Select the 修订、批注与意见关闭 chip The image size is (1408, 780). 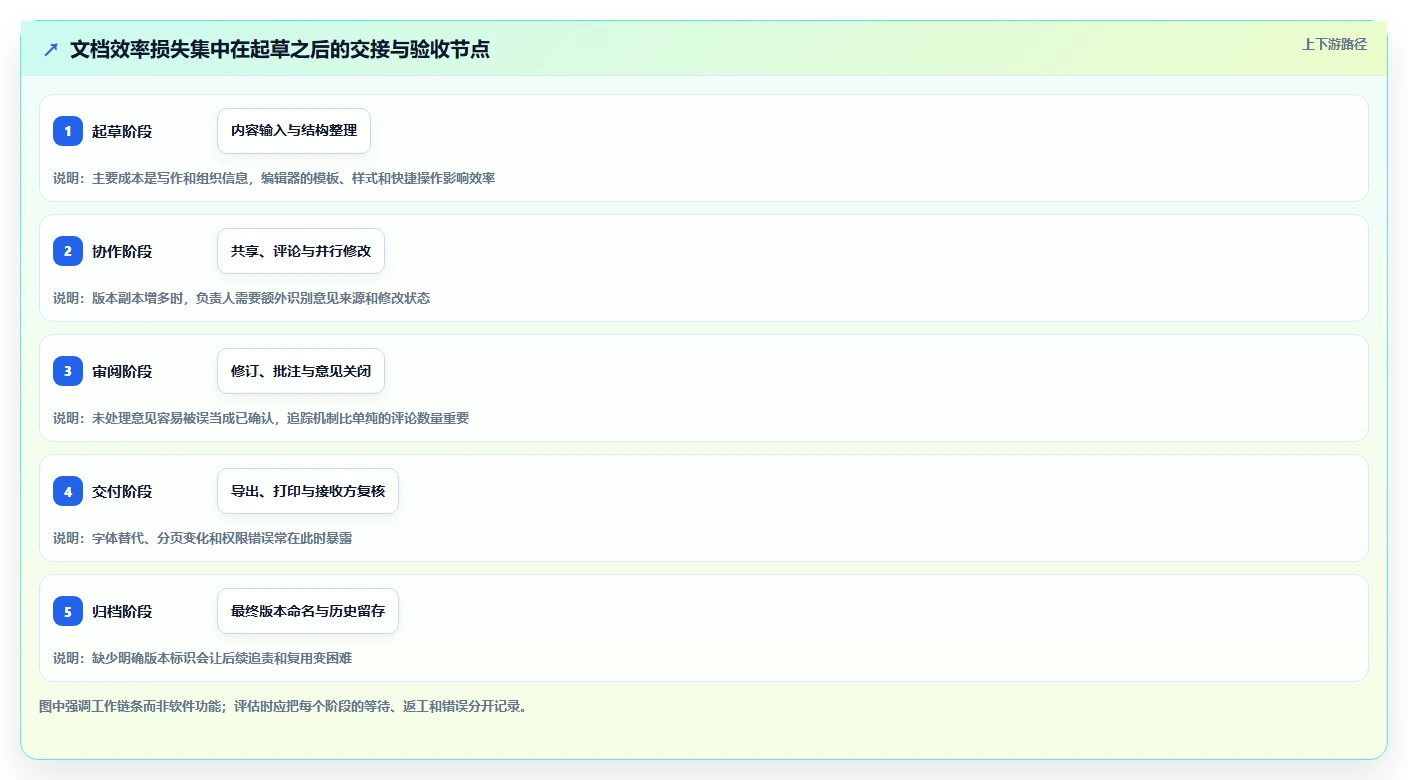pos(301,371)
